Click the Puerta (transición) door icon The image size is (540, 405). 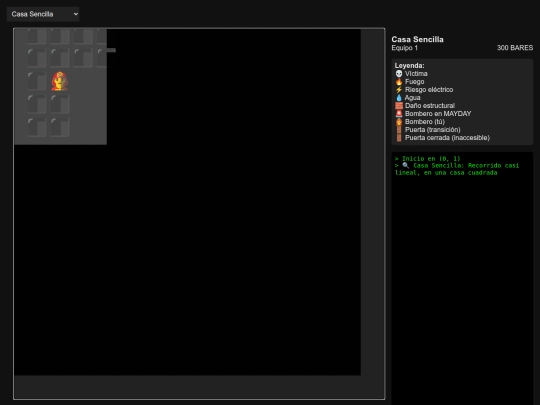click(x=399, y=130)
